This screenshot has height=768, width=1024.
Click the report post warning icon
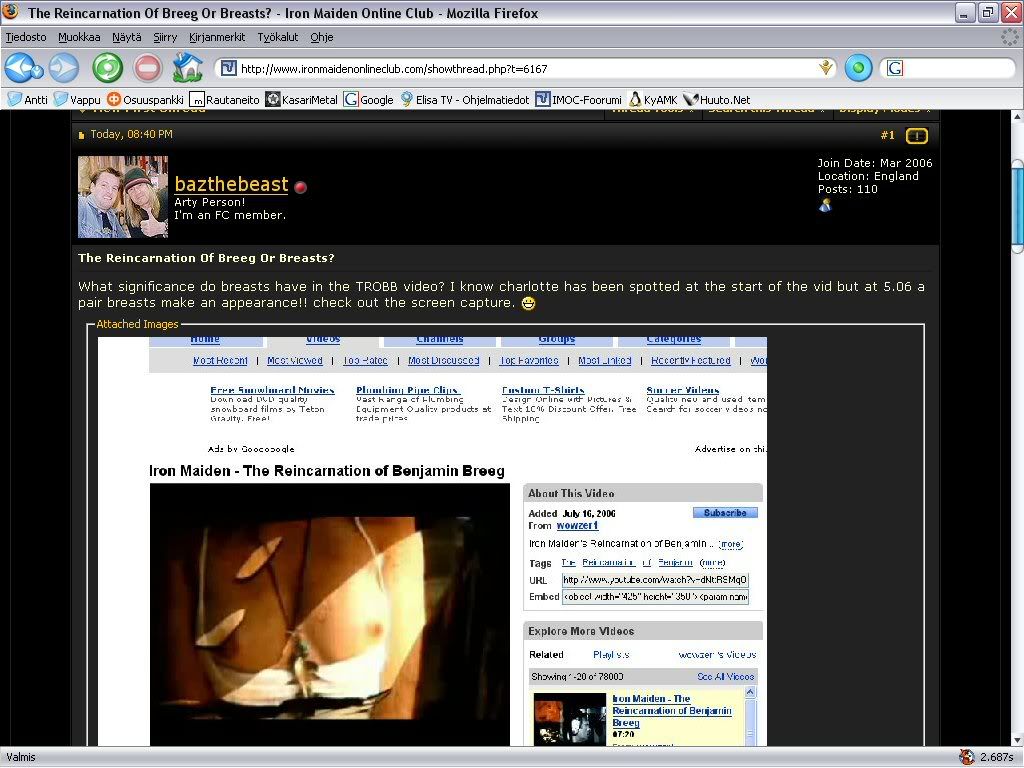click(x=916, y=136)
